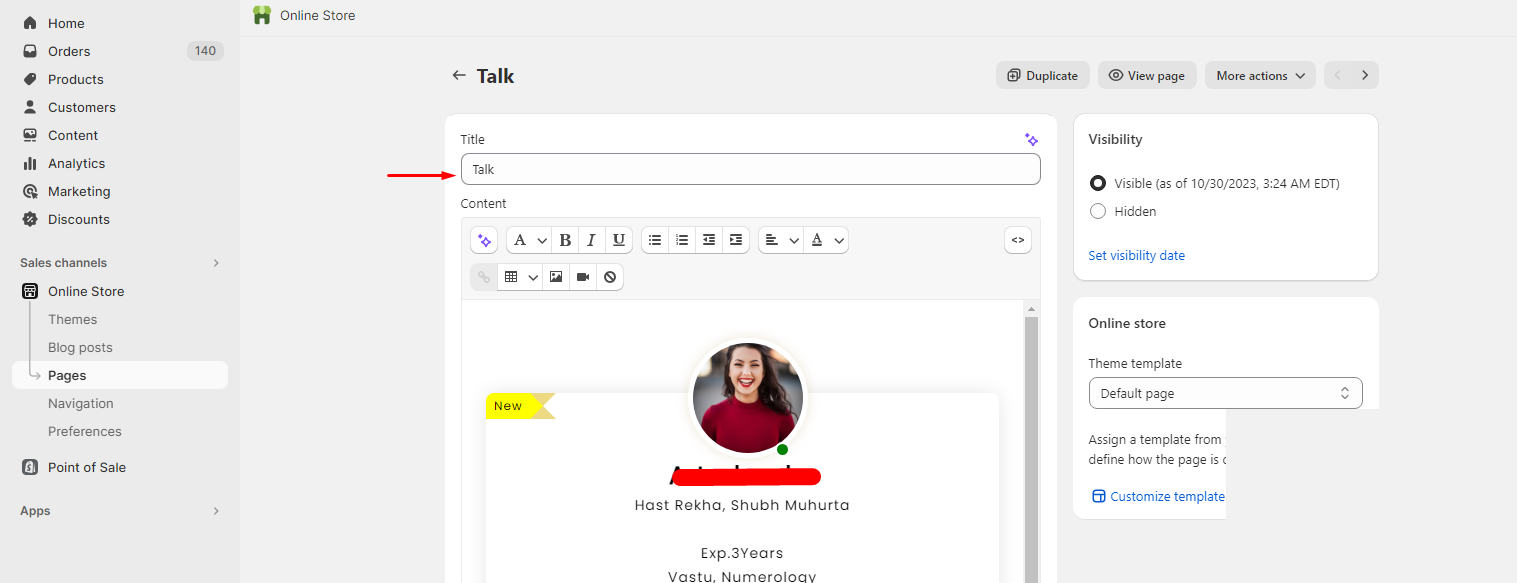Click the Title input containing Talk

coord(750,169)
